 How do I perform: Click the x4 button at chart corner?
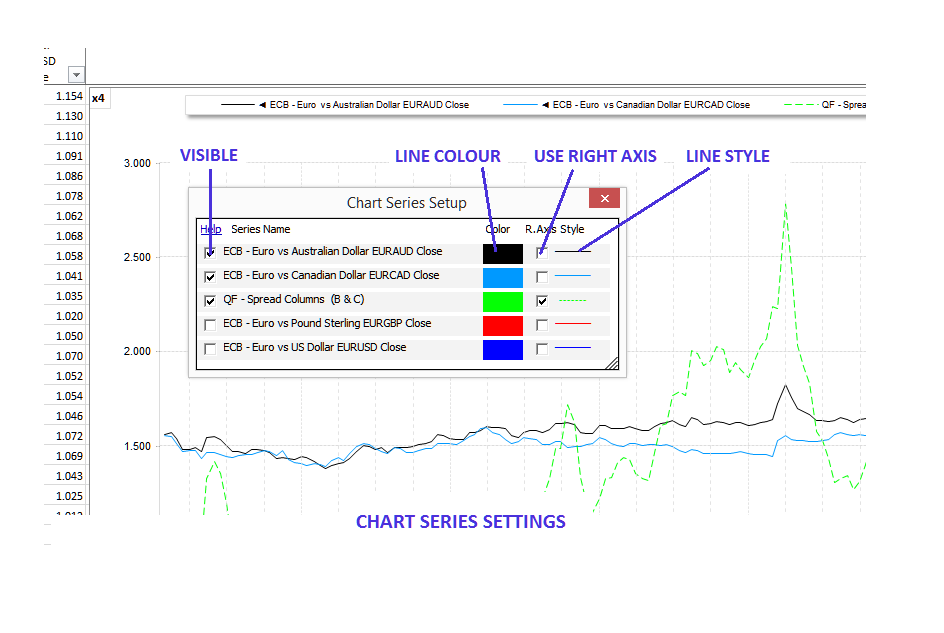coord(98,98)
